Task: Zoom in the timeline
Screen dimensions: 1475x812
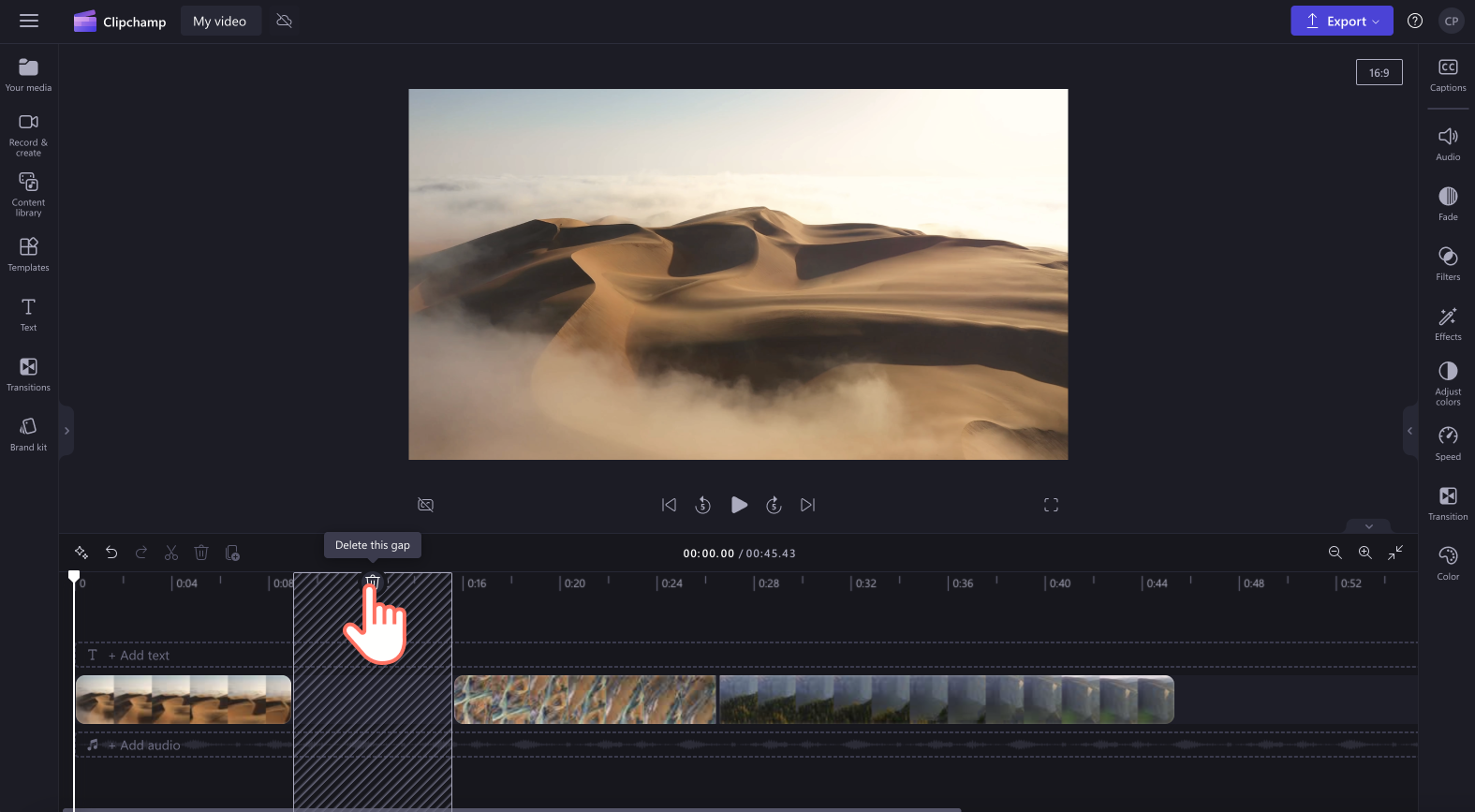Action: point(1365,553)
